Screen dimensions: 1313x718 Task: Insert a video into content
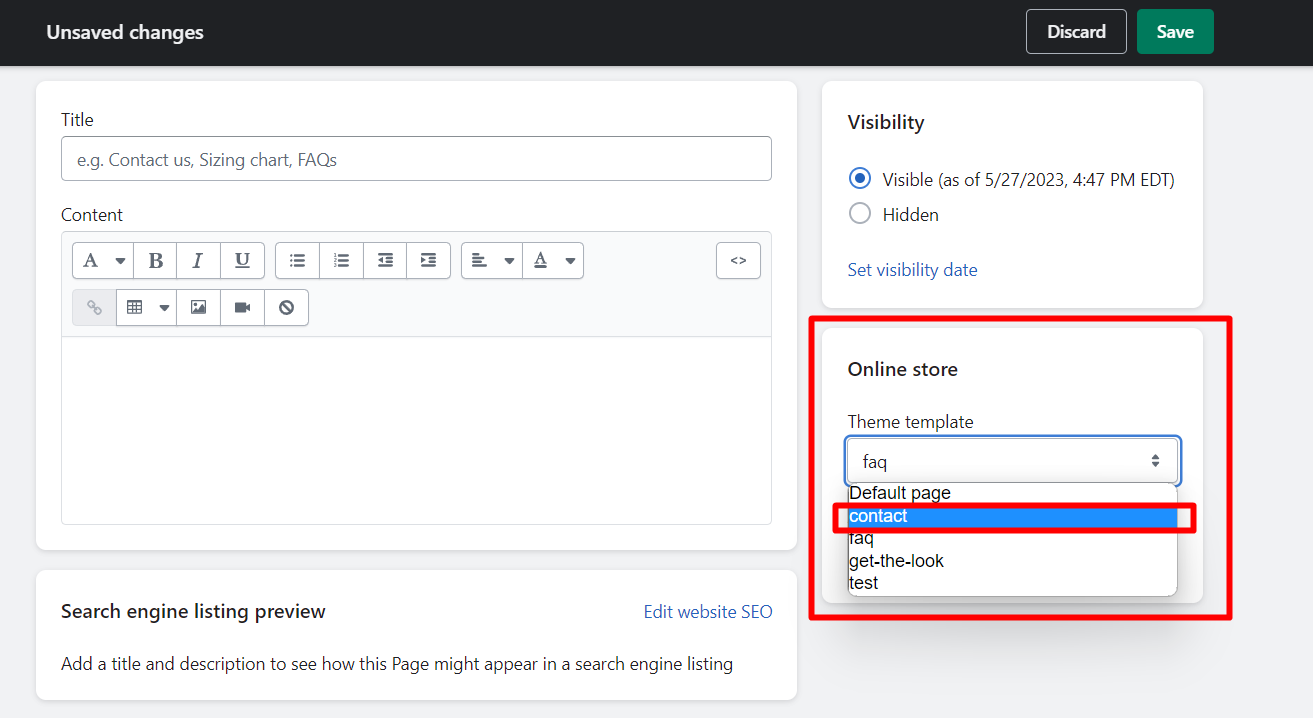point(242,307)
